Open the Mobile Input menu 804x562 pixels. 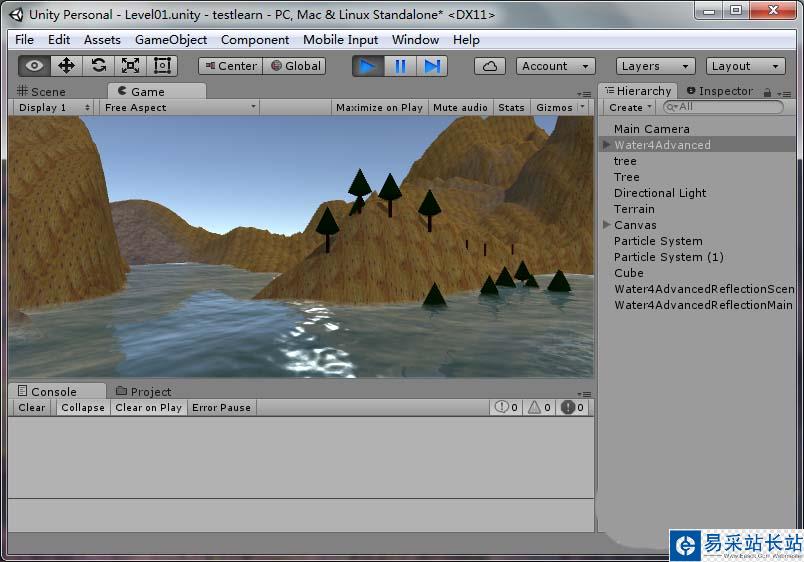pos(340,39)
